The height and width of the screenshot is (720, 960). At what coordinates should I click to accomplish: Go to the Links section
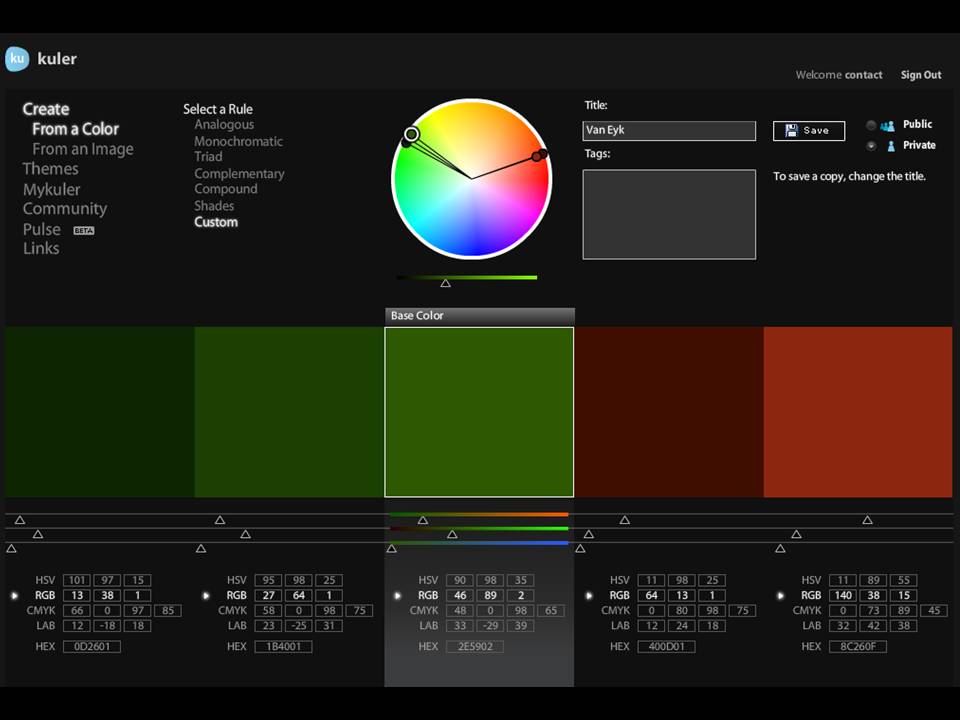[41, 249]
